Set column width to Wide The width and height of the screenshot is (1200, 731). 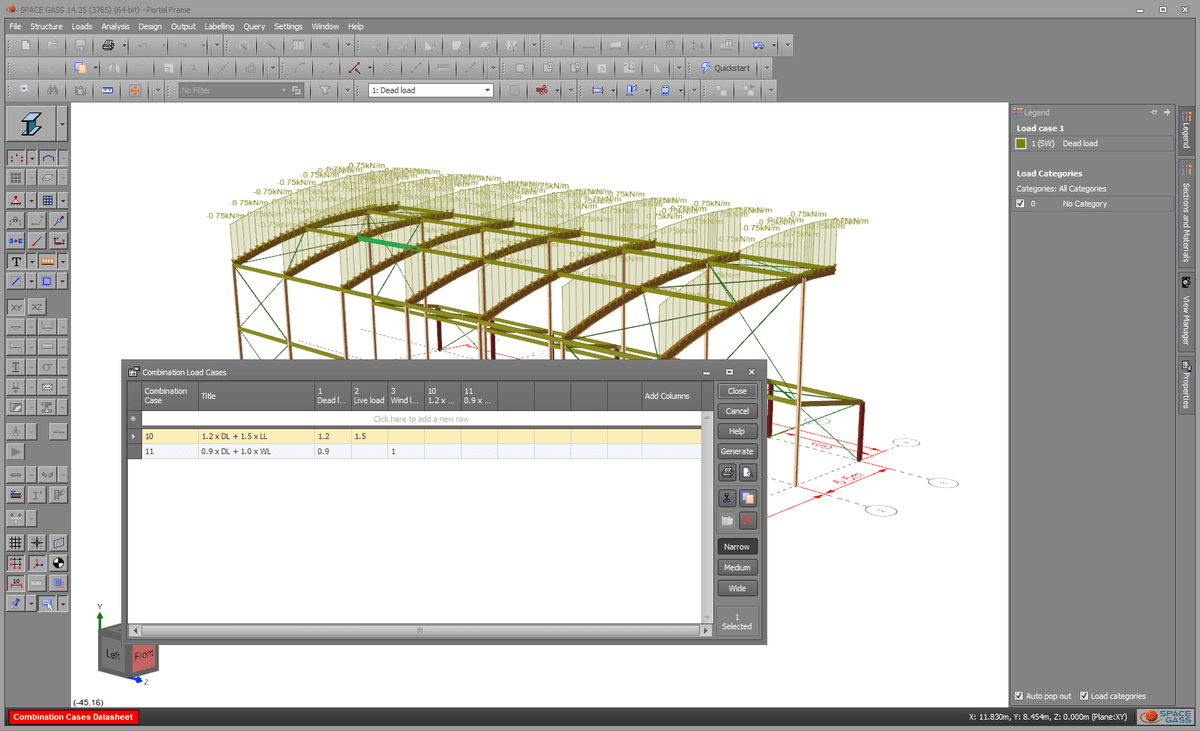click(x=737, y=588)
